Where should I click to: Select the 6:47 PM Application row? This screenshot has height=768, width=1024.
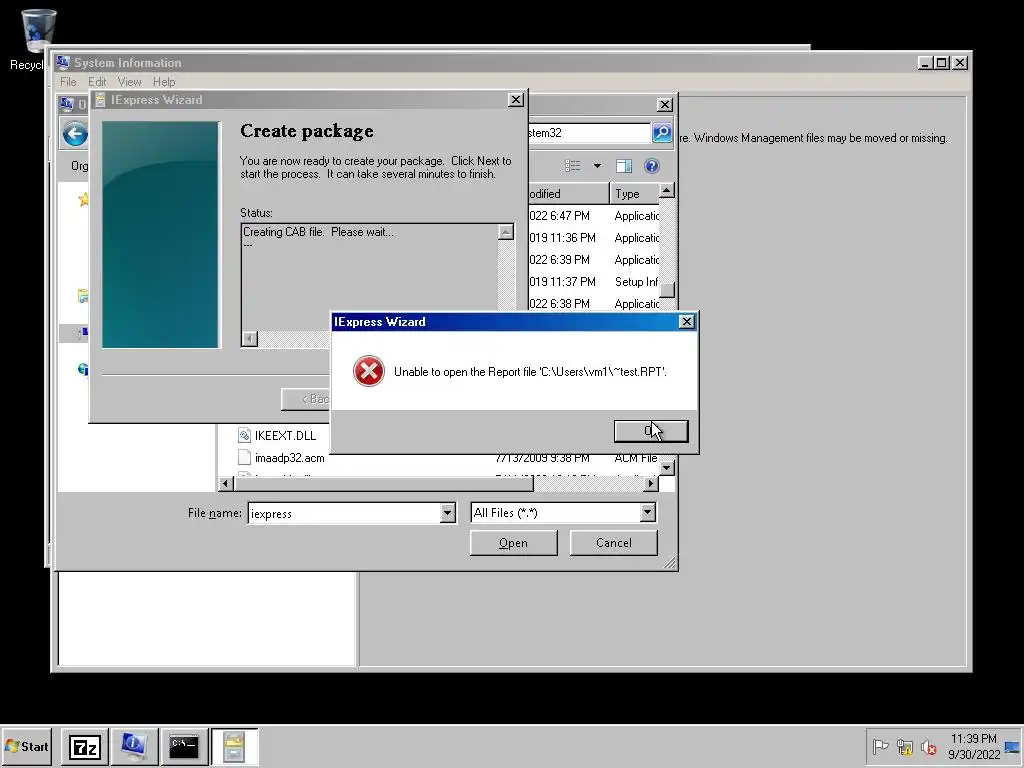[x=593, y=216]
